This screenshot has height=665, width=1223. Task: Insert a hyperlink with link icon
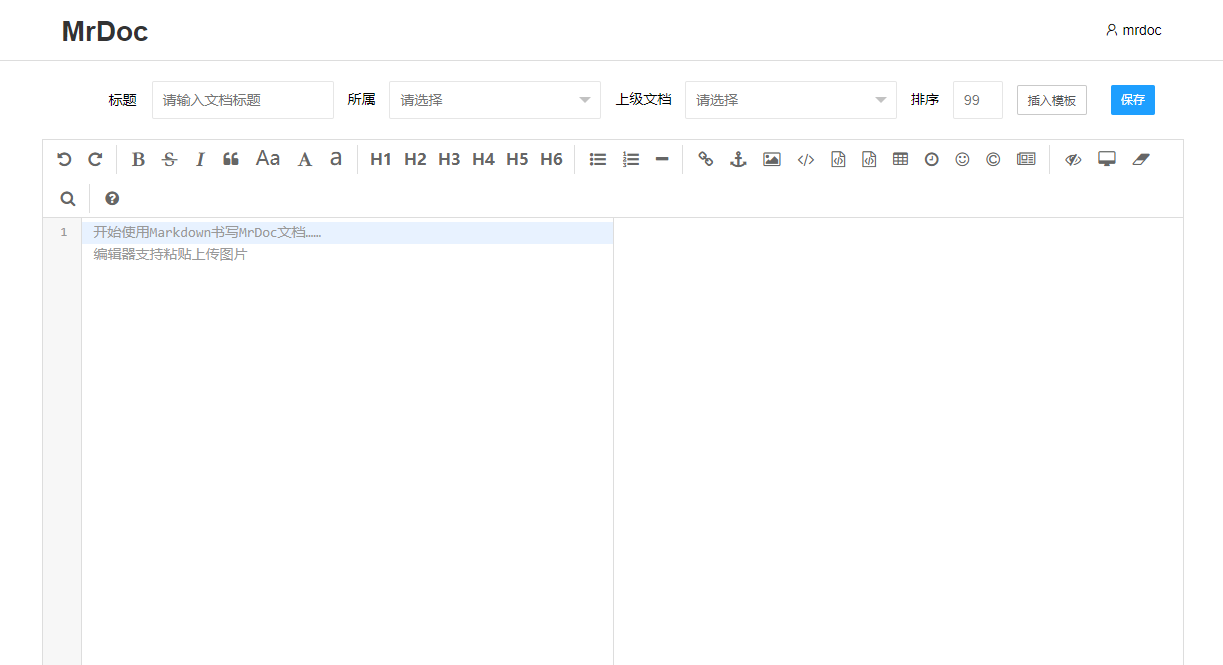706,159
